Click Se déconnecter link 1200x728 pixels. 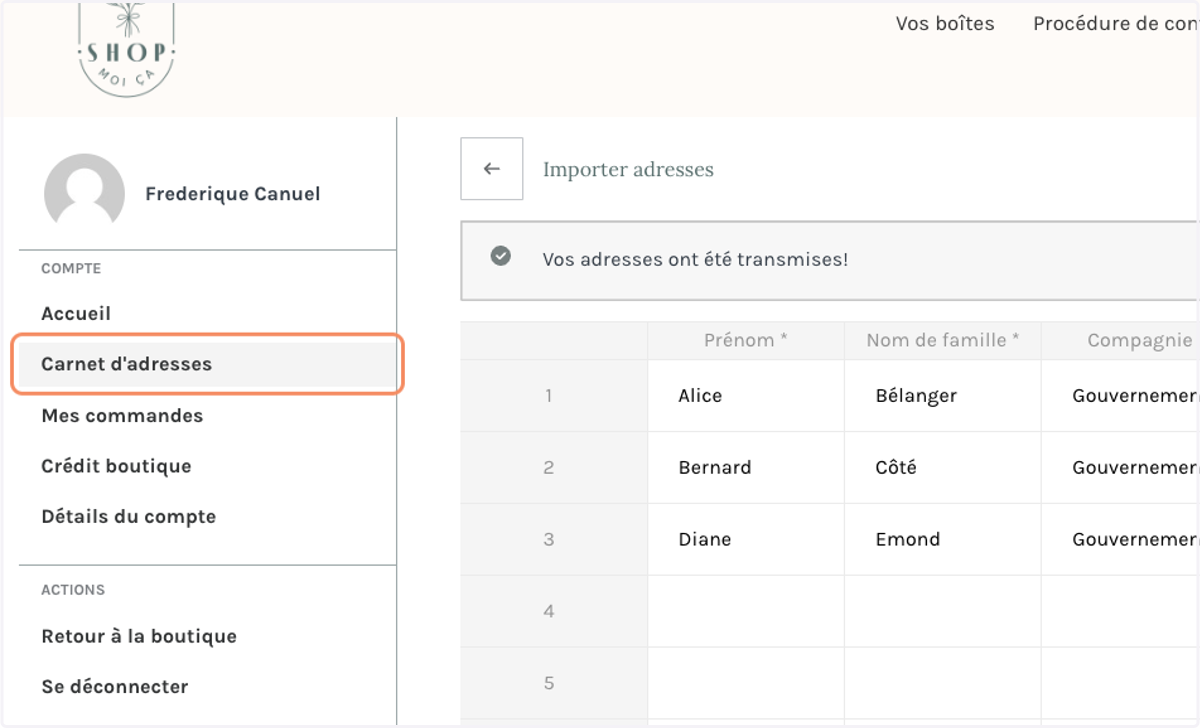coord(115,687)
